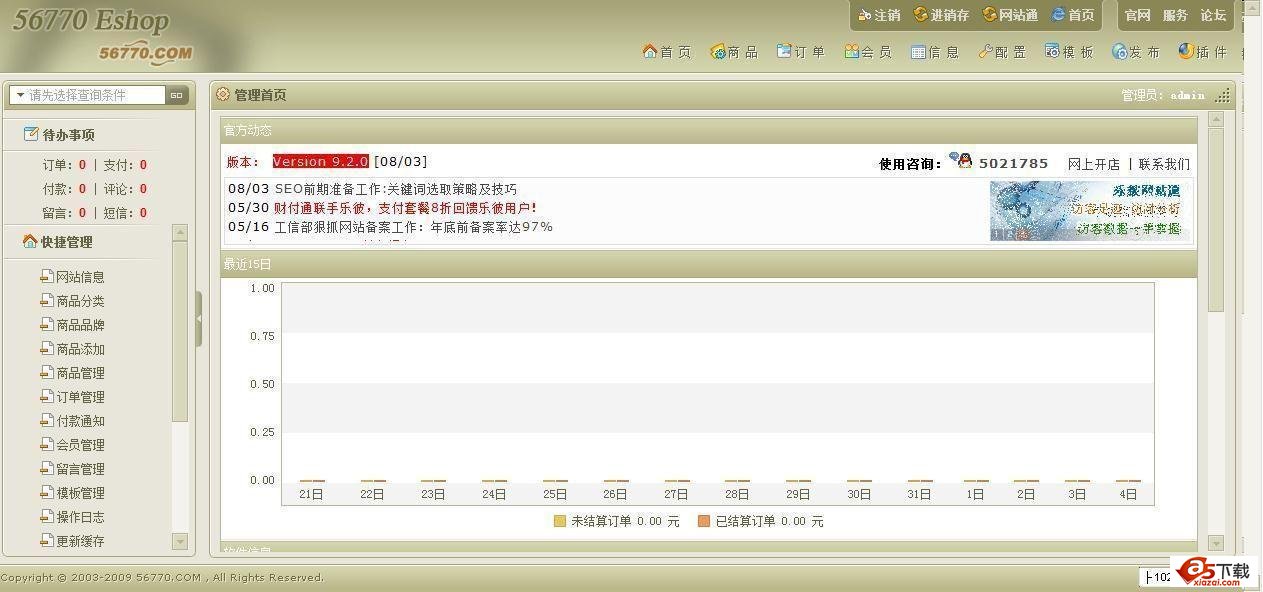This screenshot has width=1263, height=592.
Task: Open the 插件 plugins icon
Action: pos(1186,52)
